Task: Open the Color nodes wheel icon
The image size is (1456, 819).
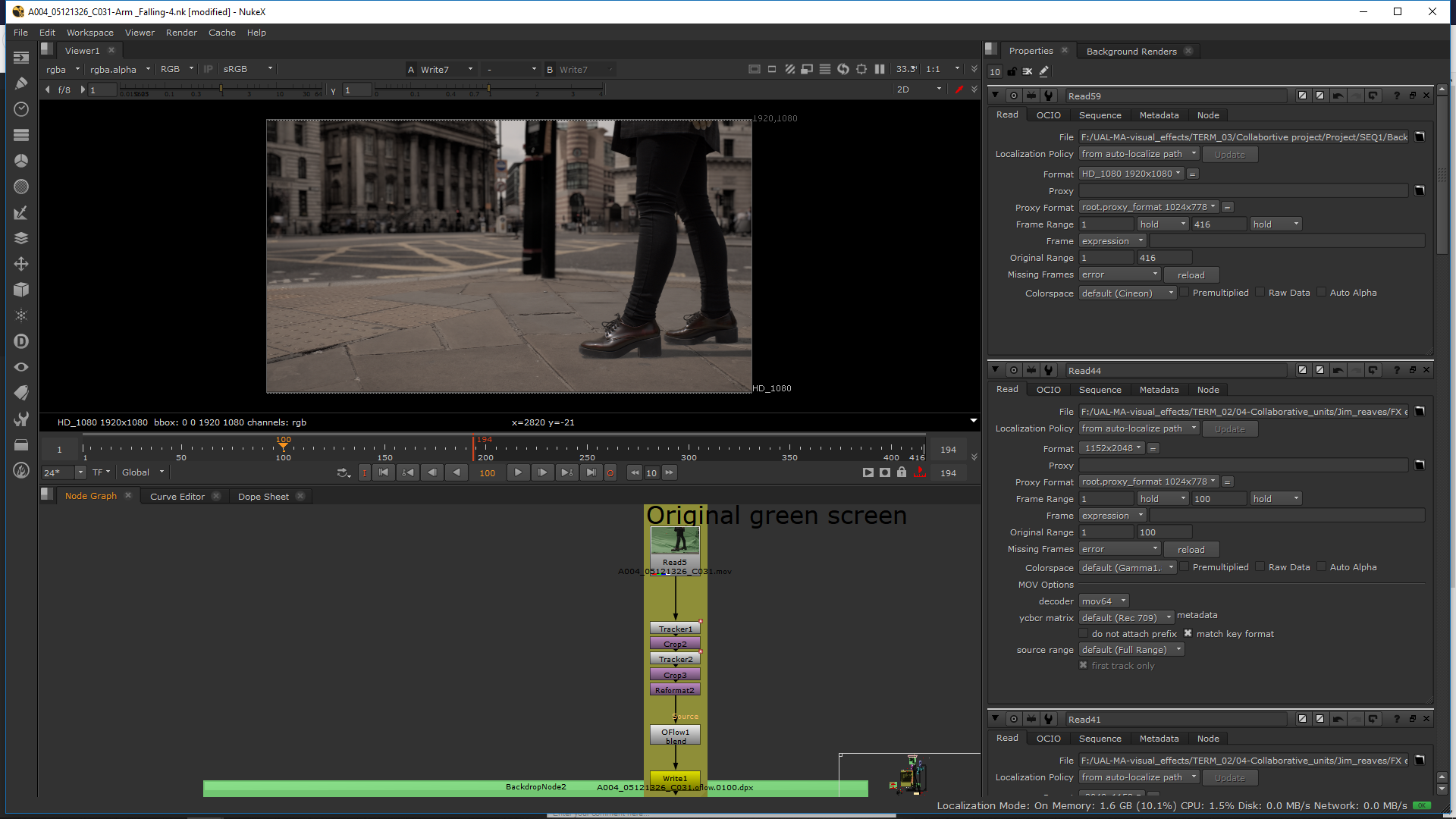Action: click(21, 161)
